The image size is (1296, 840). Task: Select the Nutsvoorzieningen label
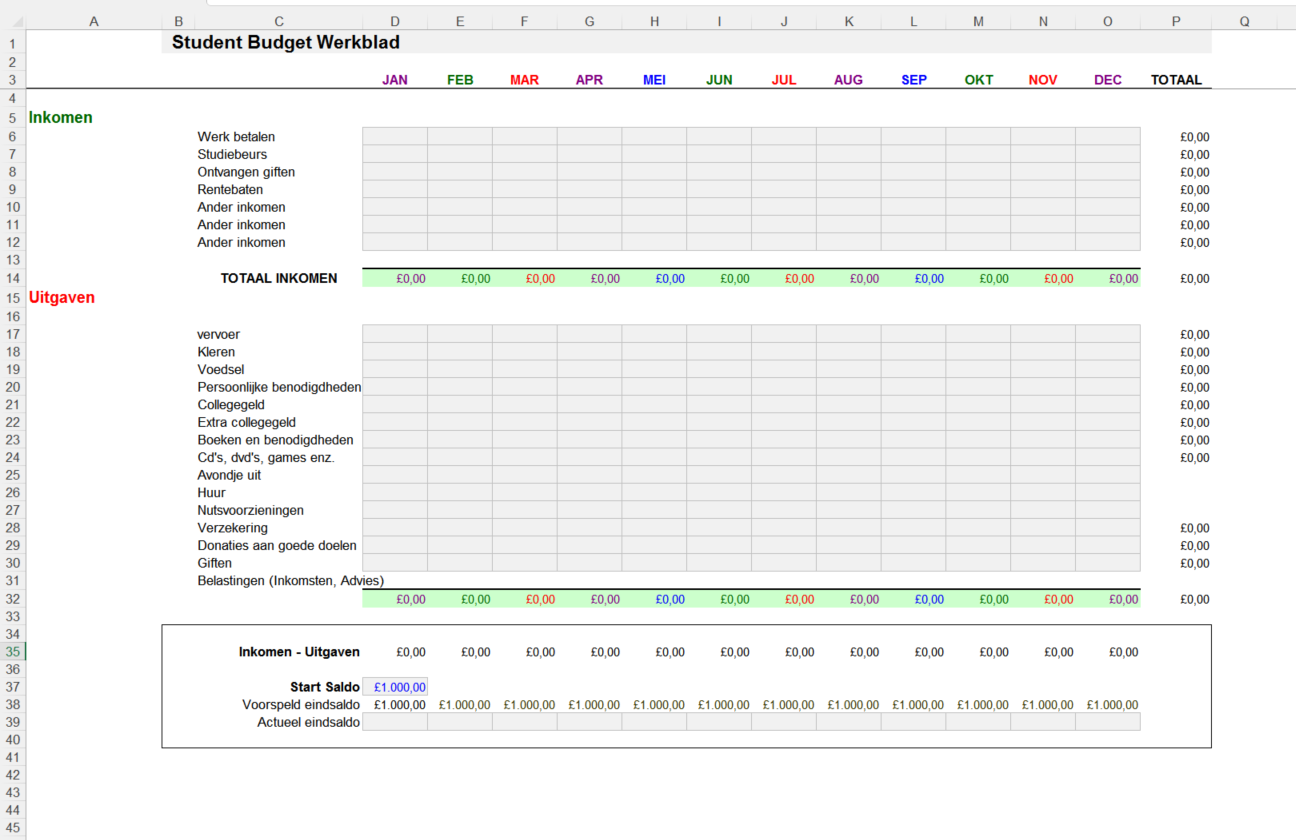(x=250, y=510)
